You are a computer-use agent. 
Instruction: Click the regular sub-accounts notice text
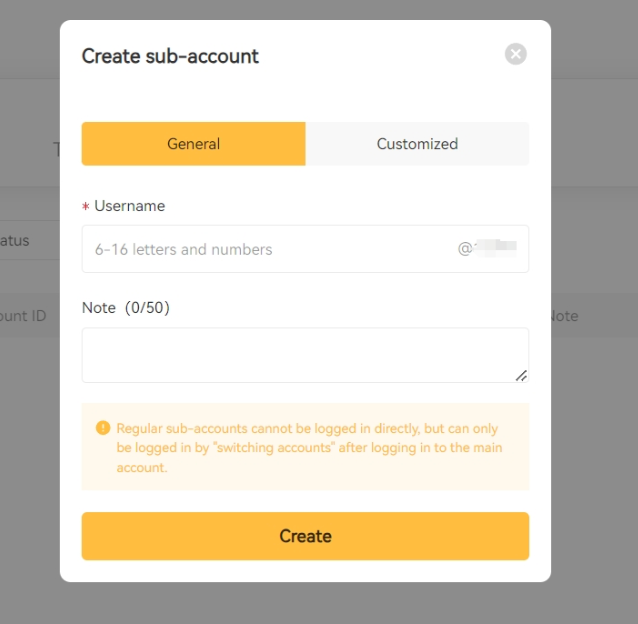(x=309, y=447)
